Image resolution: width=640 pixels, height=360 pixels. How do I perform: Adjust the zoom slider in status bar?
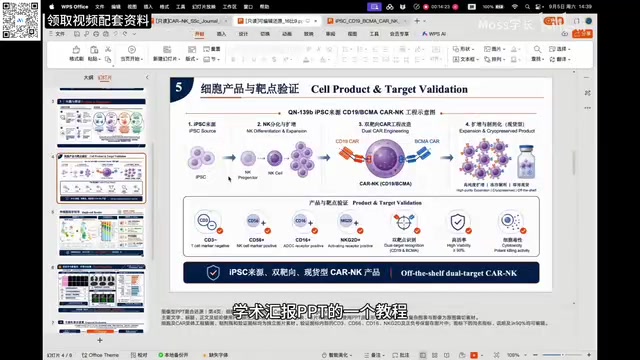[x=562, y=355]
